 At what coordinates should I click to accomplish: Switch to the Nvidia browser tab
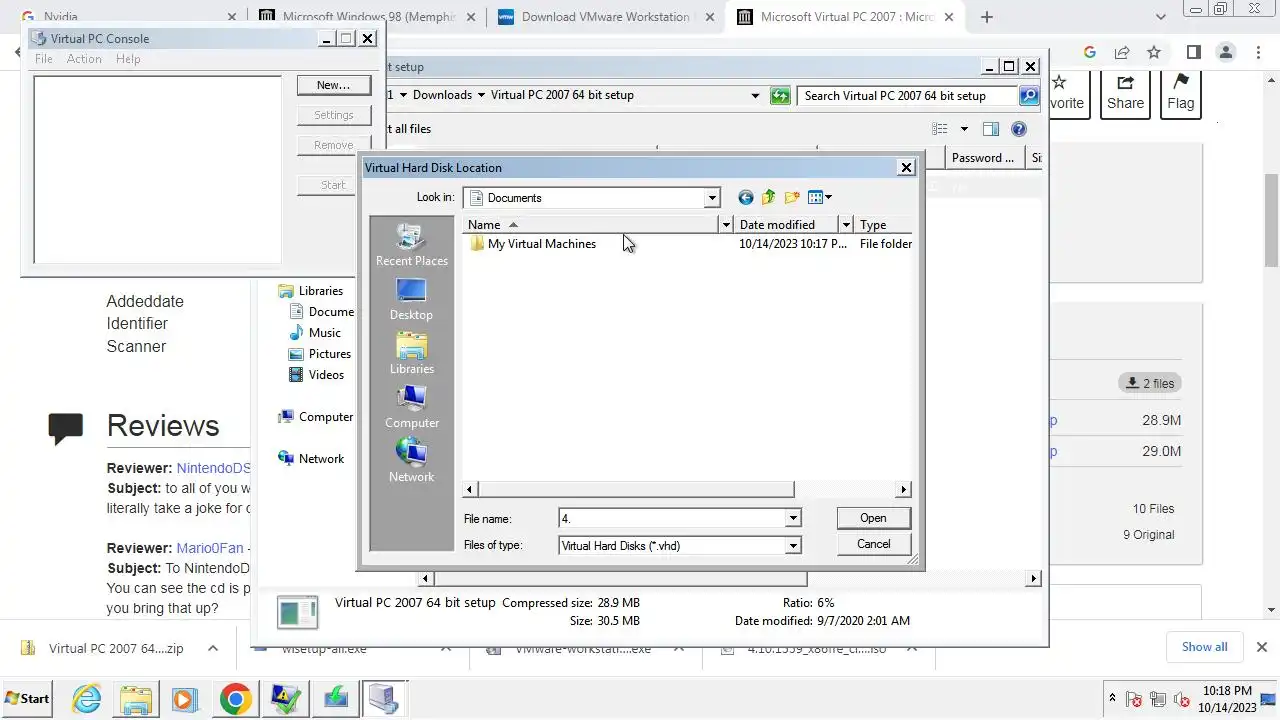click(x=129, y=17)
